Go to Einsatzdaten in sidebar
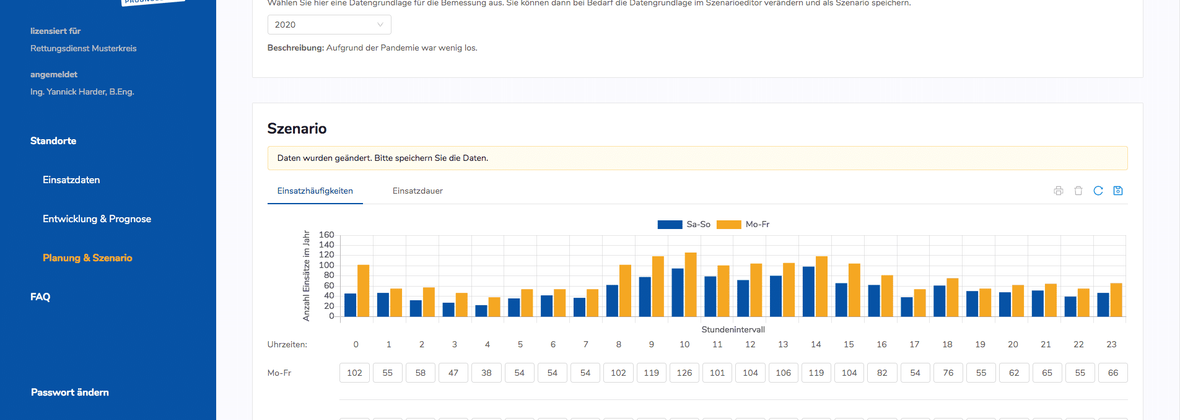This screenshot has width=1180, height=420. 71,180
